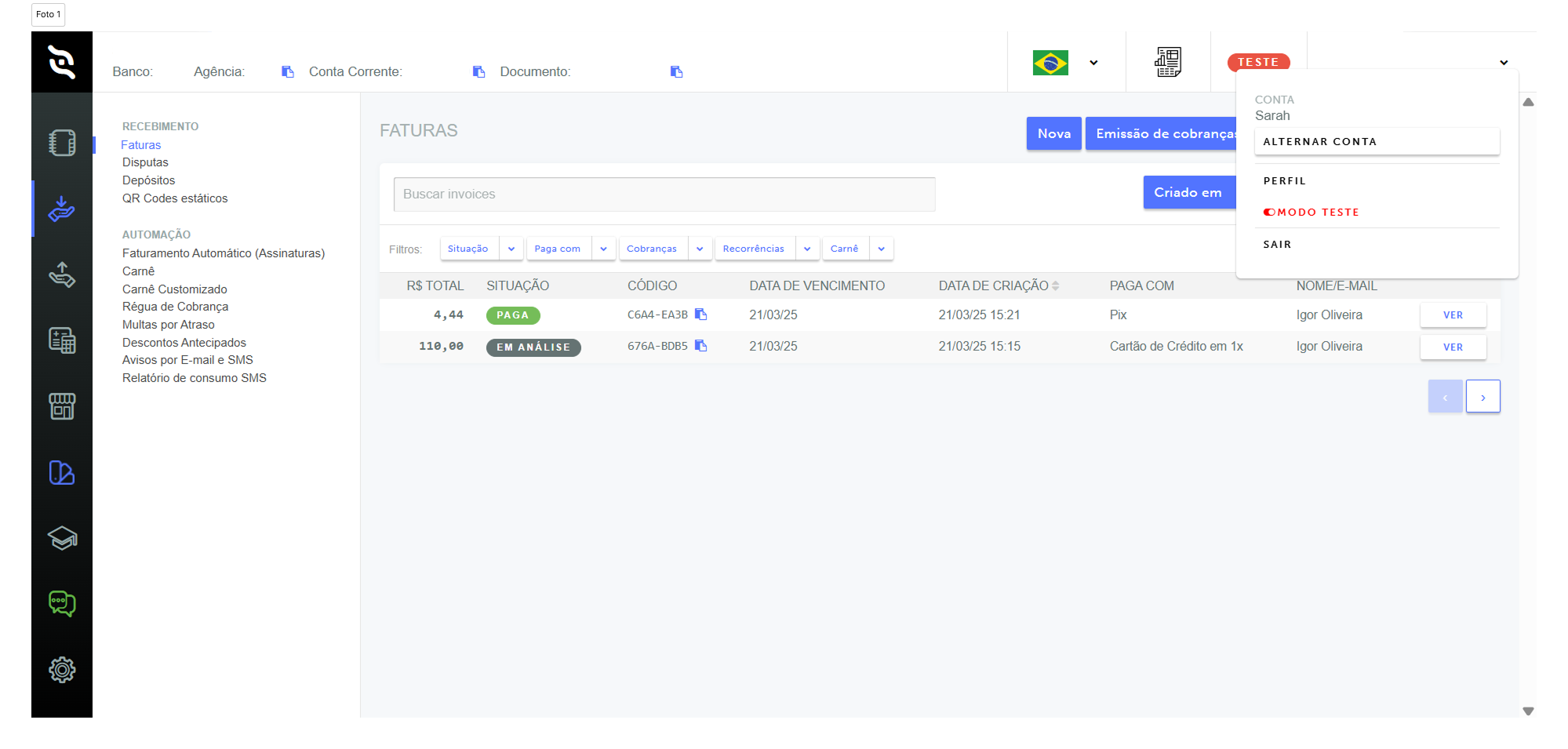Expand the language dropdown arrow
Screen dimensions: 1568x749
(1093, 63)
